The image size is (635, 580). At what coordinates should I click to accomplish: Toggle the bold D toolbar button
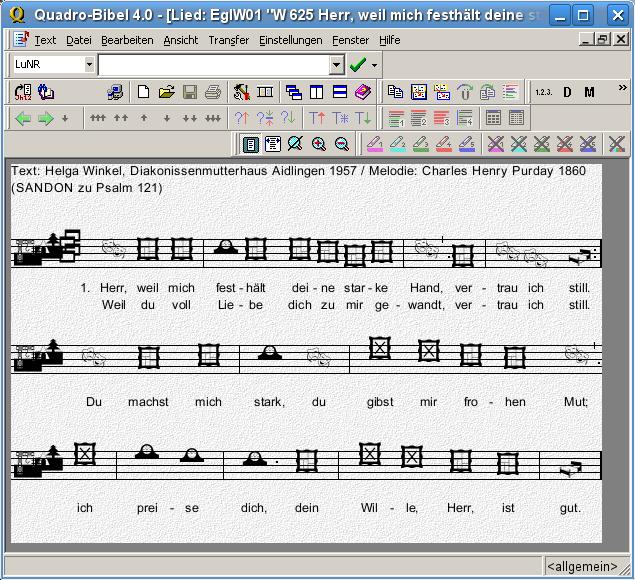[567, 92]
